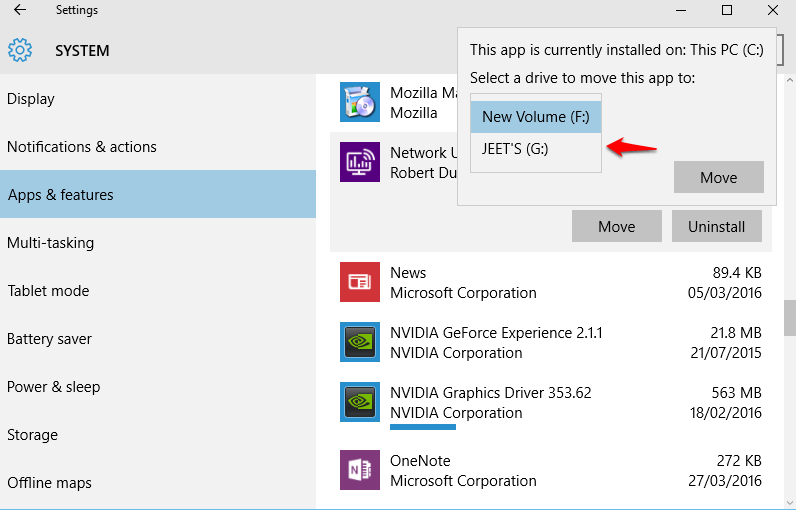Click the NVIDIA Graphics Driver icon

[360, 402]
